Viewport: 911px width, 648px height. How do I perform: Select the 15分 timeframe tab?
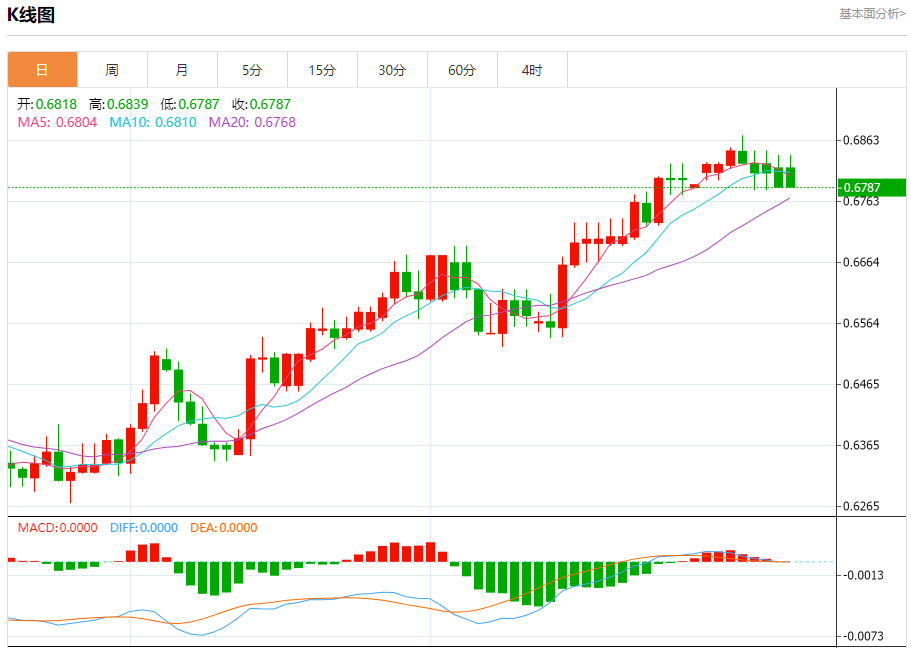click(322, 70)
